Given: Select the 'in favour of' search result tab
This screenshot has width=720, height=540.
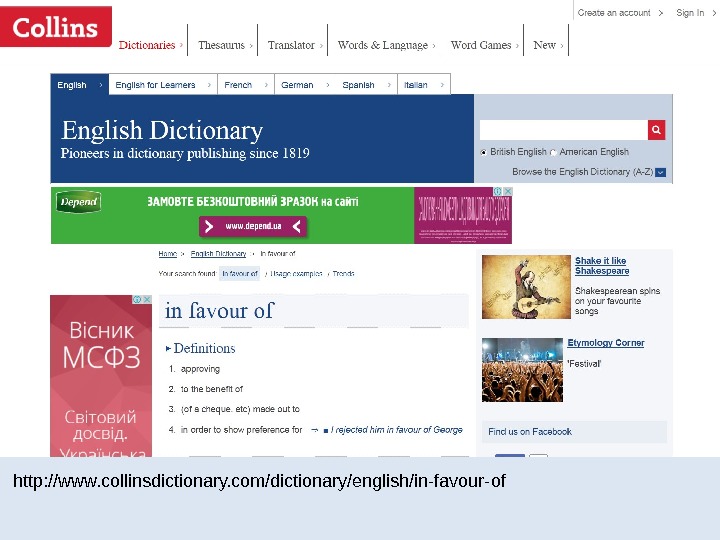Looking at the screenshot, I should pyautogui.click(x=240, y=274).
